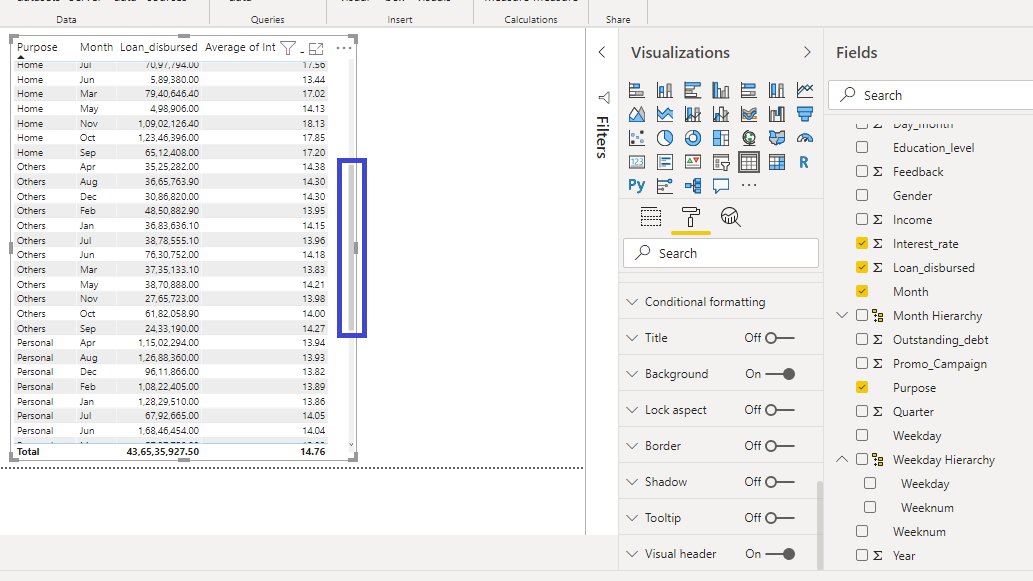Open the Analytics pane magnifier icon
Viewport: 1033px width, 581px height.
point(731,217)
